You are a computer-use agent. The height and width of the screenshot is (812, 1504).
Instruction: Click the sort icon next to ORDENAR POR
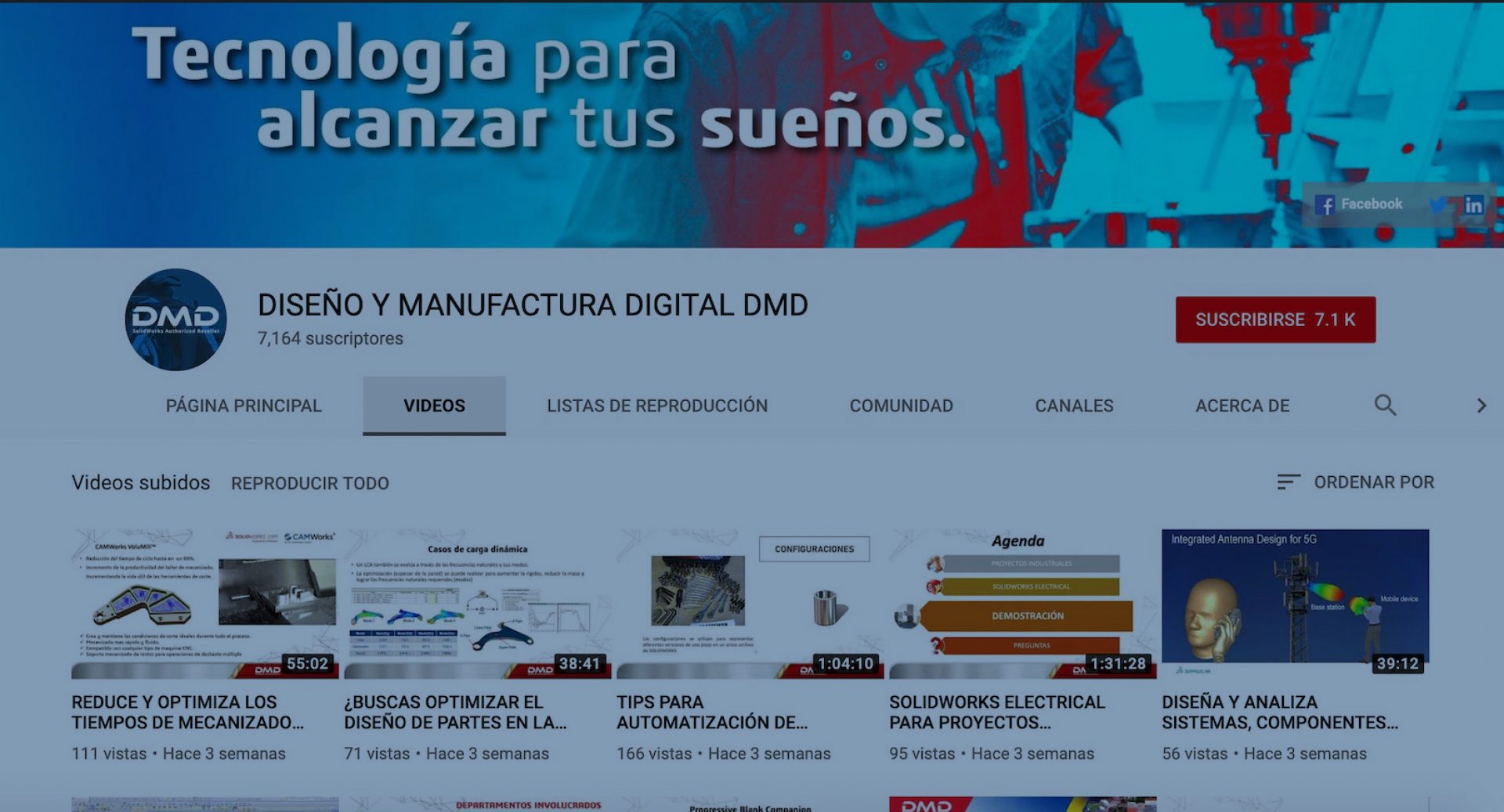pos(1287,482)
